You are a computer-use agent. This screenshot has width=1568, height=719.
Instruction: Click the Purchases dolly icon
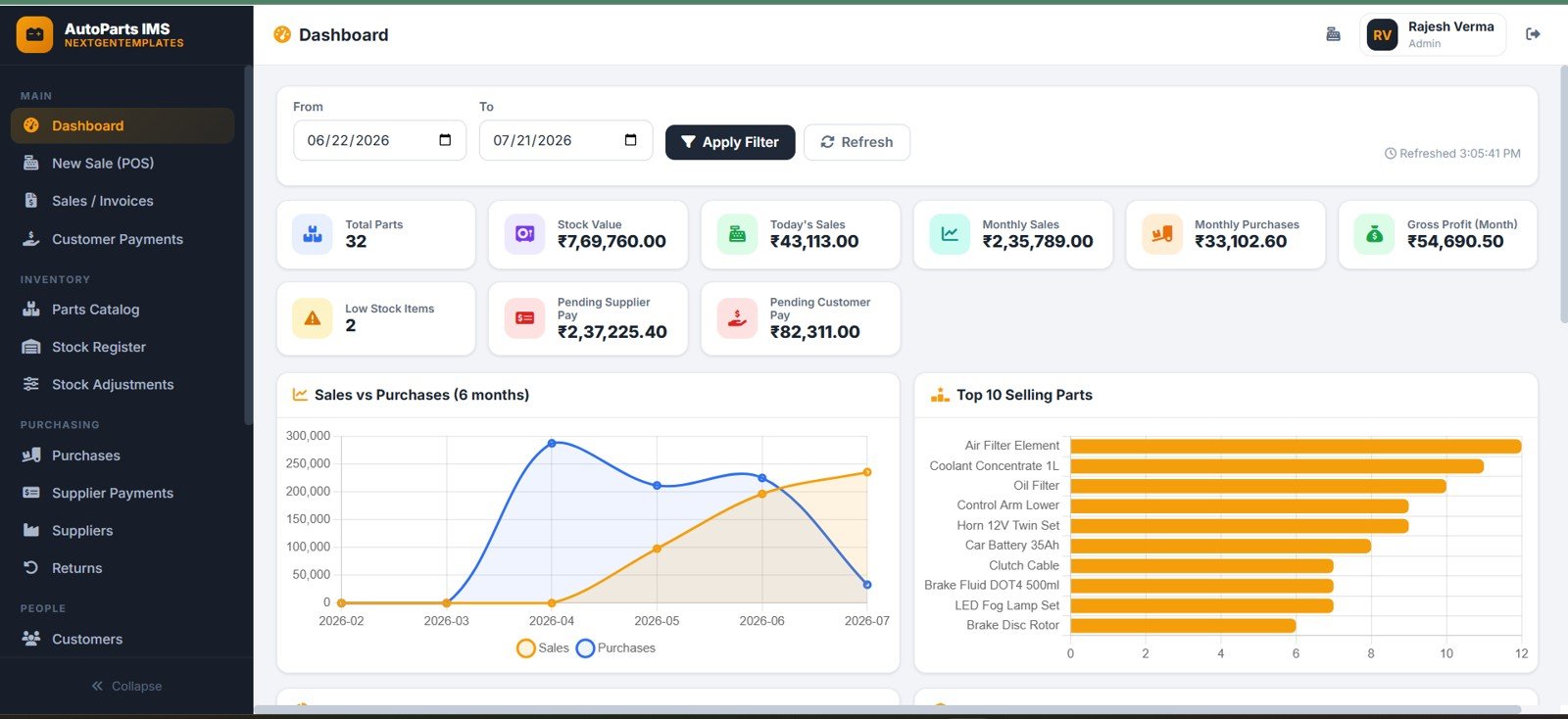[31, 455]
